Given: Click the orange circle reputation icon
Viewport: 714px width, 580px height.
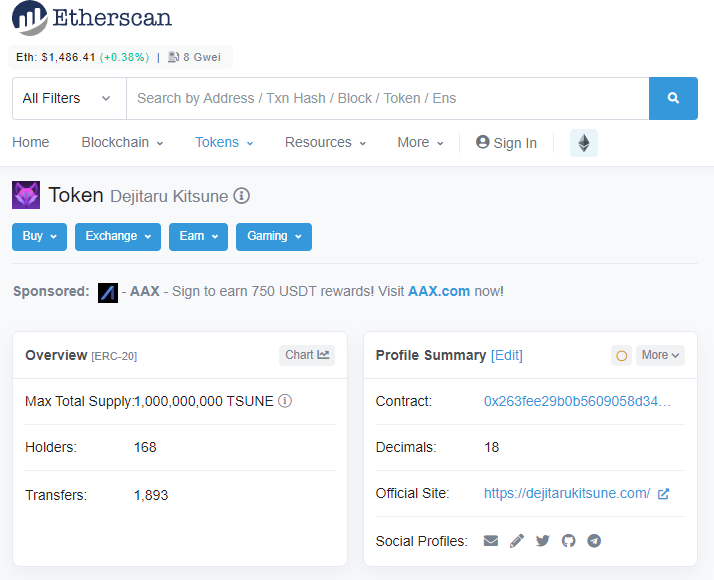Looking at the screenshot, I should (621, 356).
